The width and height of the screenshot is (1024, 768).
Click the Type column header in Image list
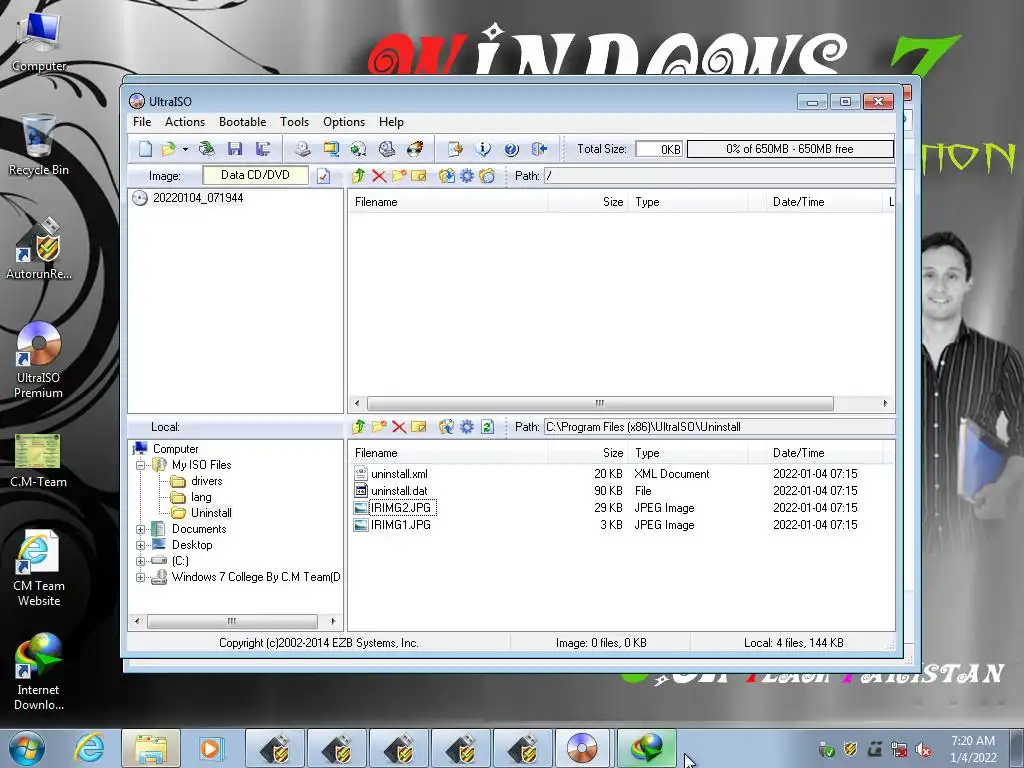click(x=688, y=202)
